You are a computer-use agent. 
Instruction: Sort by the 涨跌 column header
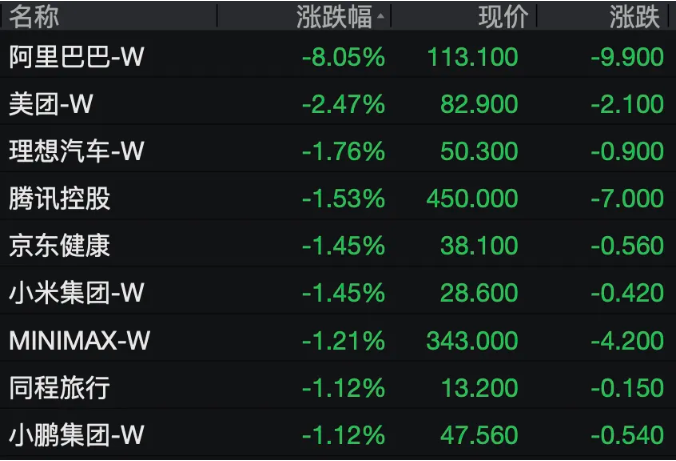tap(635, 17)
